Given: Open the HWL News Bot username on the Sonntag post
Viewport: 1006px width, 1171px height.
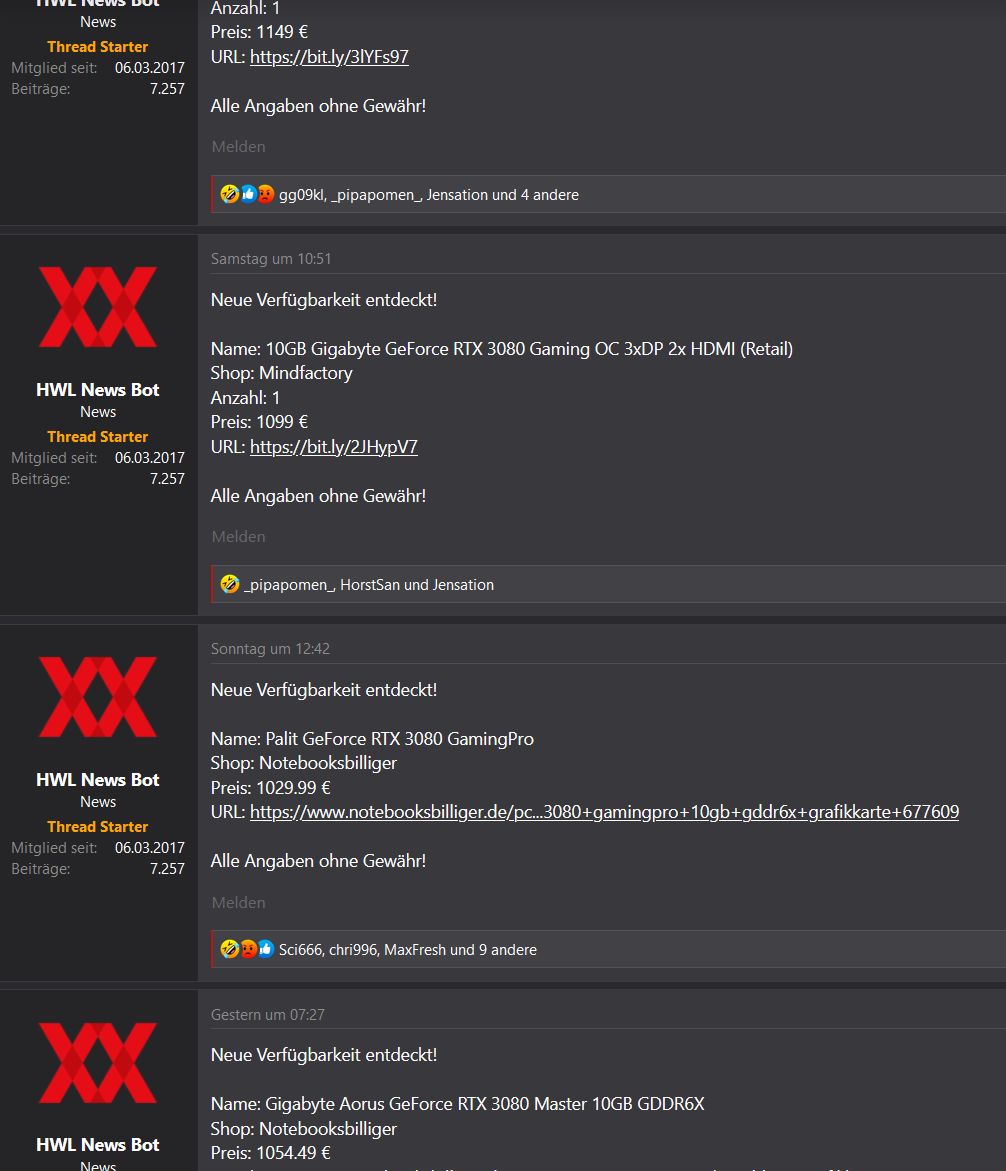Looking at the screenshot, I should click(98, 780).
